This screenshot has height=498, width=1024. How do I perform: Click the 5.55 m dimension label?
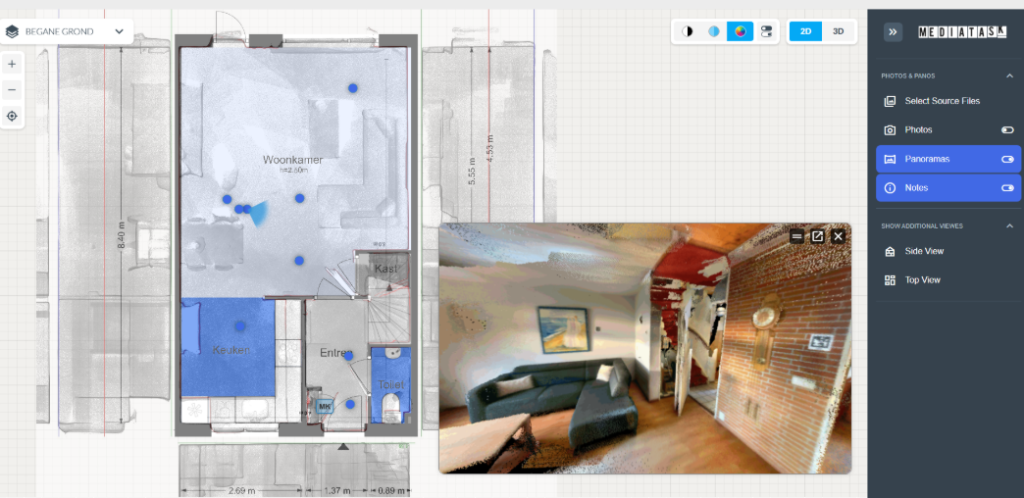pos(472,170)
